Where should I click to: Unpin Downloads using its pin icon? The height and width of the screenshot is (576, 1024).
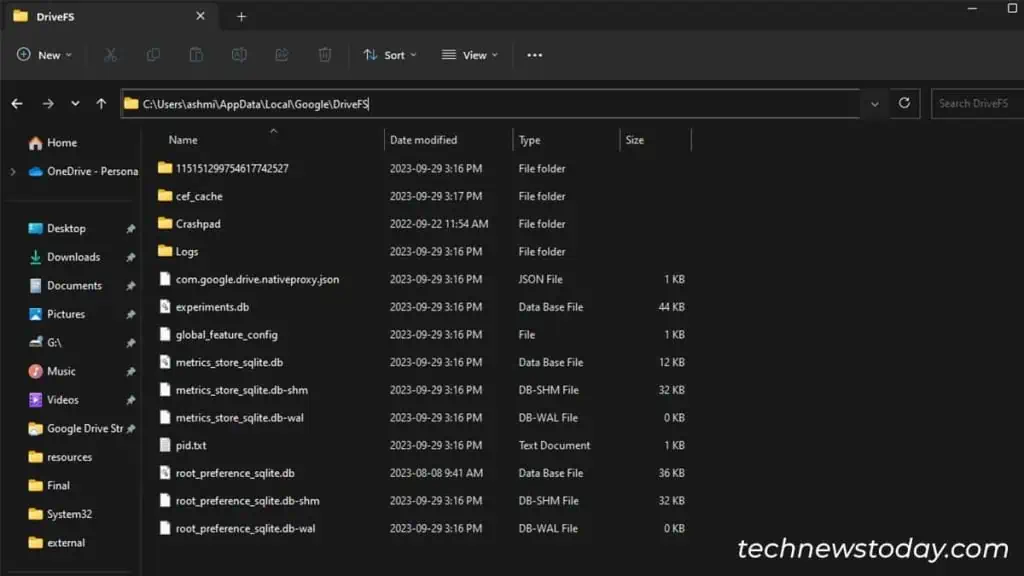pyautogui.click(x=131, y=257)
